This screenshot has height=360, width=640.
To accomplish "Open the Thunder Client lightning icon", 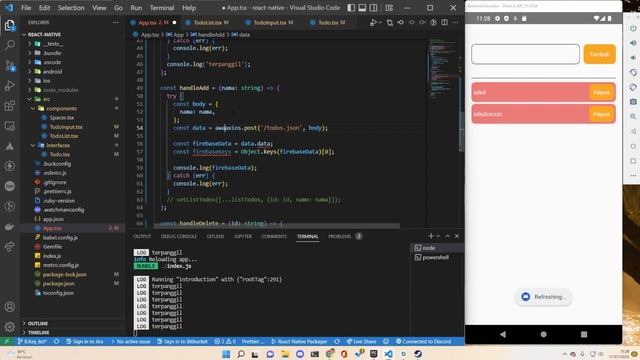I will [9, 166].
